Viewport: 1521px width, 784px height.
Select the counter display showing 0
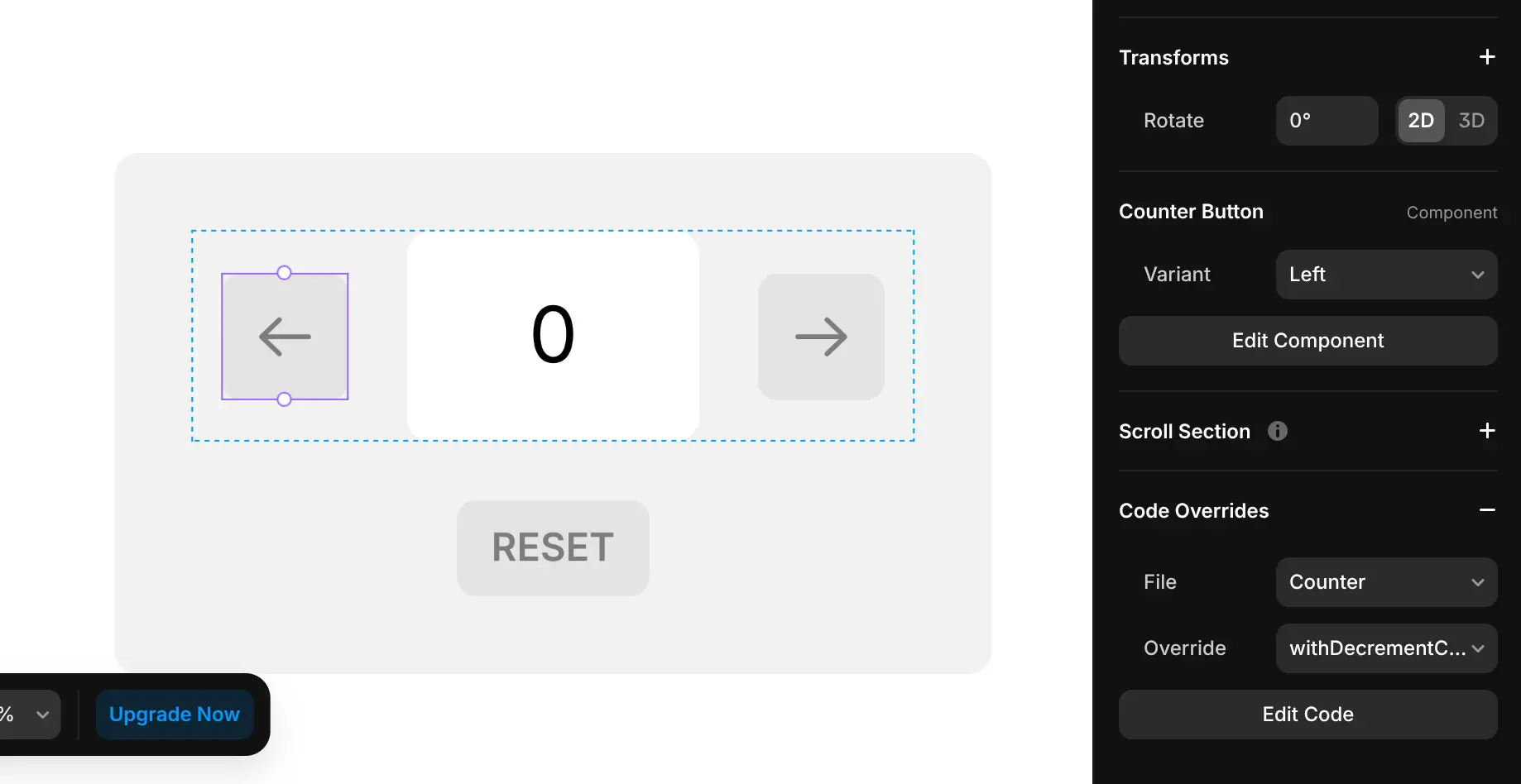553,335
